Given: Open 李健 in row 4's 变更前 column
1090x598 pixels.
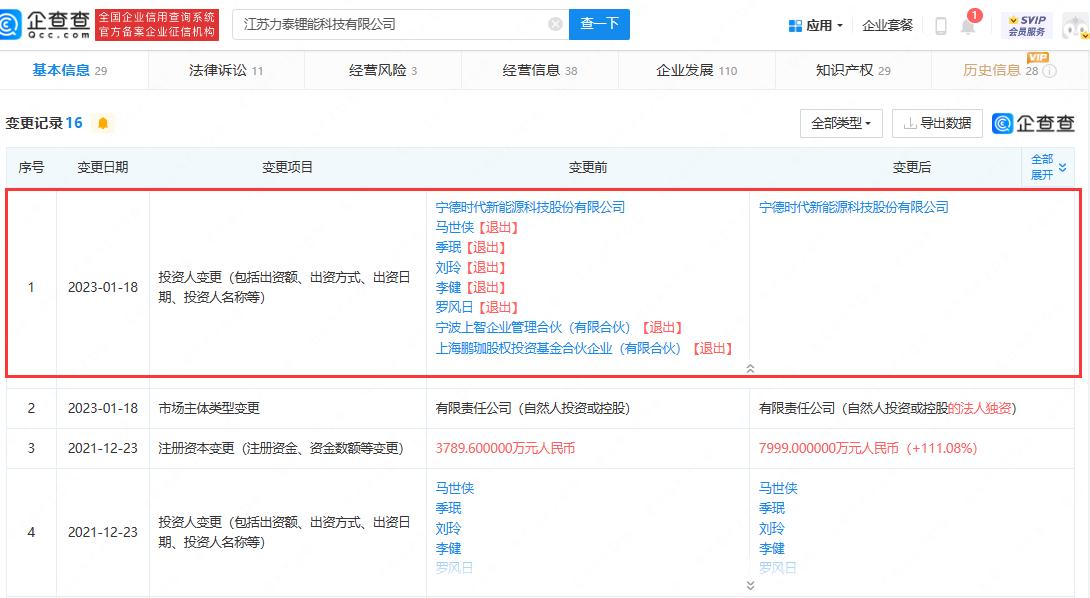Looking at the screenshot, I should pyautogui.click(x=448, y=549).
